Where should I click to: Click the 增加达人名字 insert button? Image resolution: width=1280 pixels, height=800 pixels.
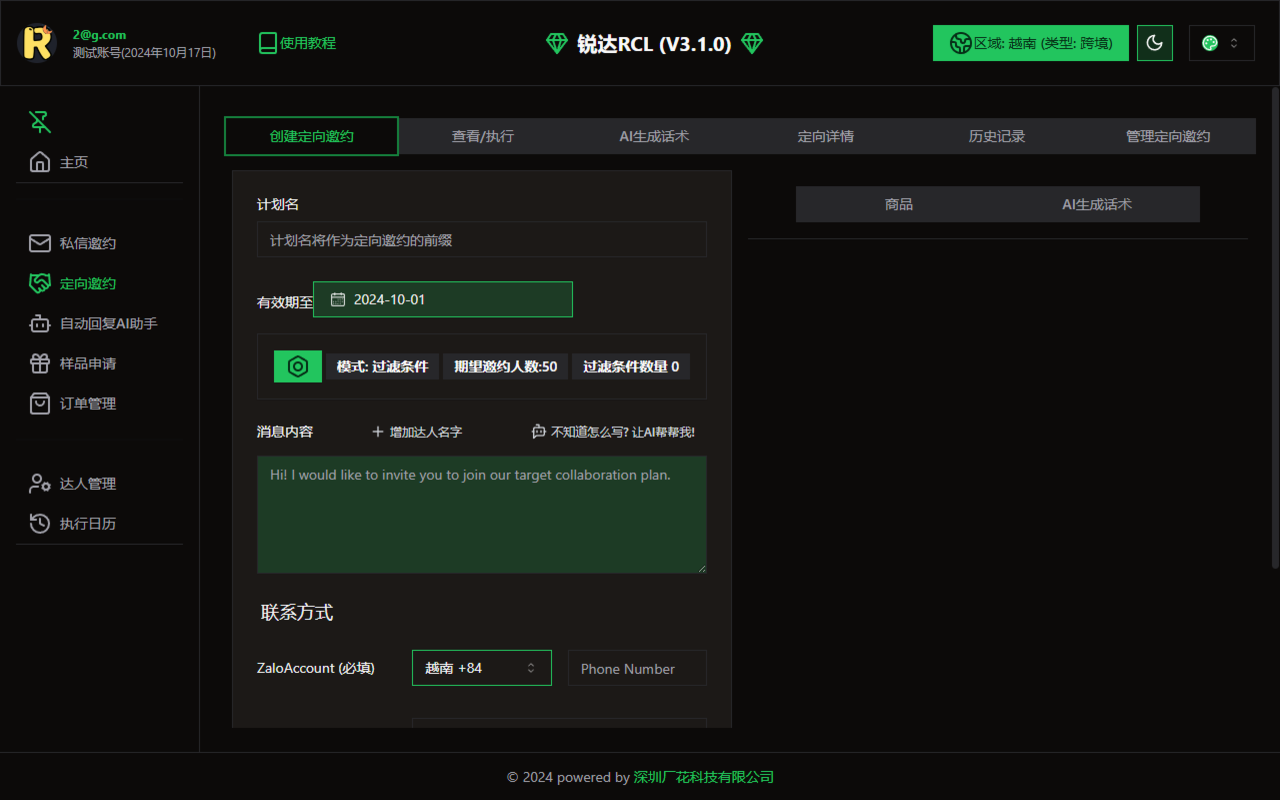416,431
